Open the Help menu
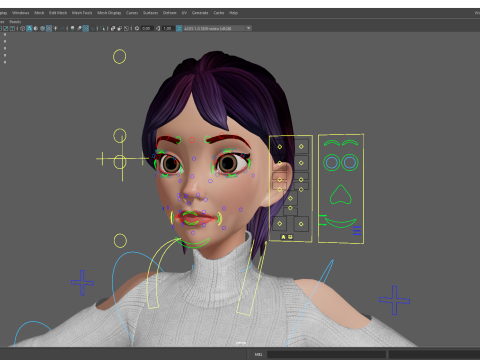480x360 pixels. pos(233,13)
